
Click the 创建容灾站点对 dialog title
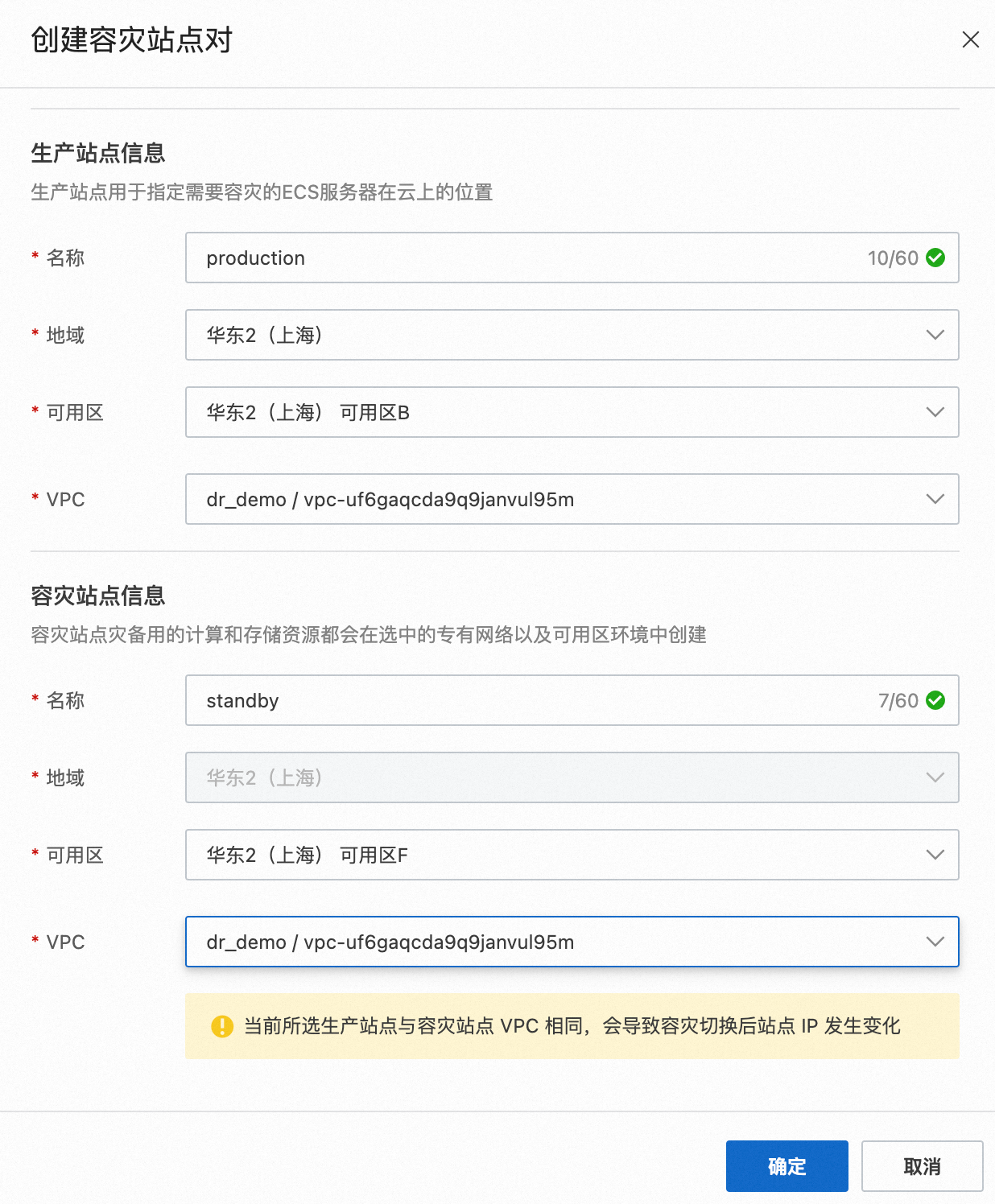132,39
